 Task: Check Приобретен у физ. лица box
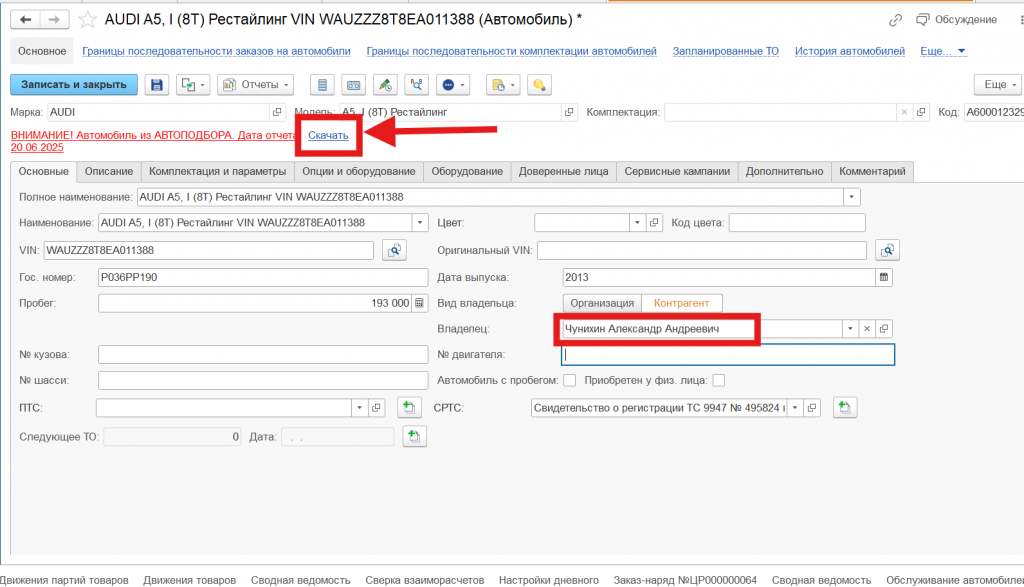click(718, 380)
